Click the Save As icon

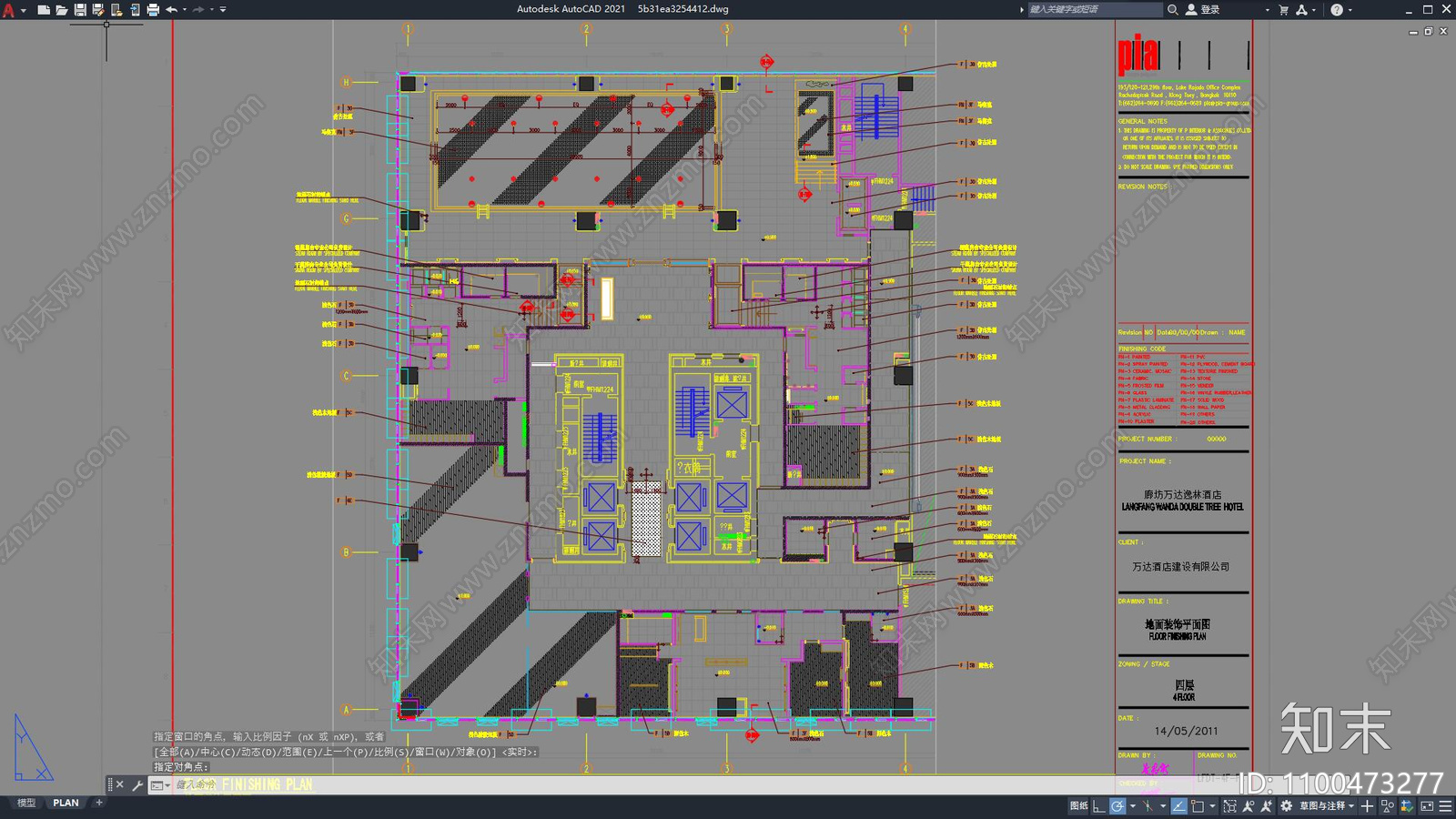tap(98, 10)
